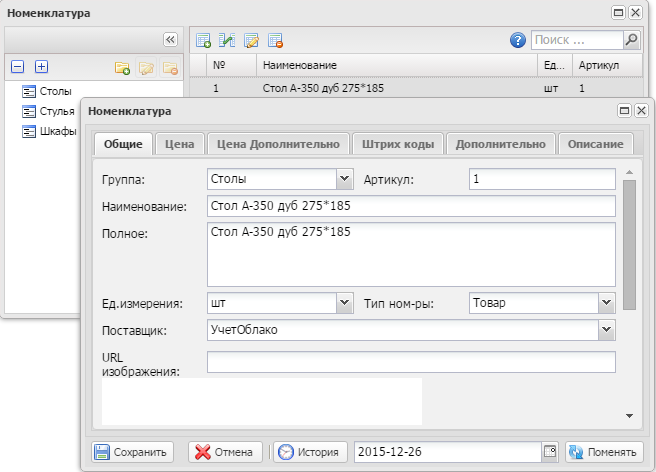The height and width of the screenshot is (472, 656).
Task: Click the Шкафы tree node icon
Action: pos(29,132)
